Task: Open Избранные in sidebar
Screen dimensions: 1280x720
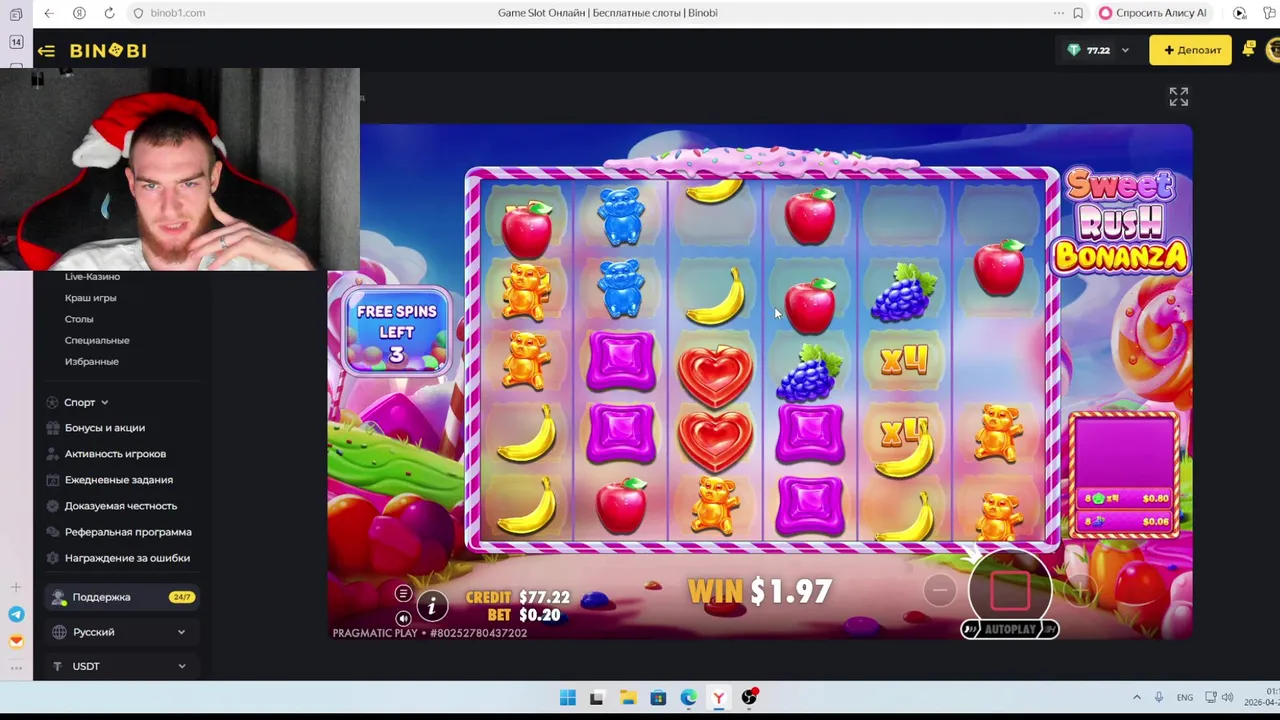Action: (x=91, y=361)
